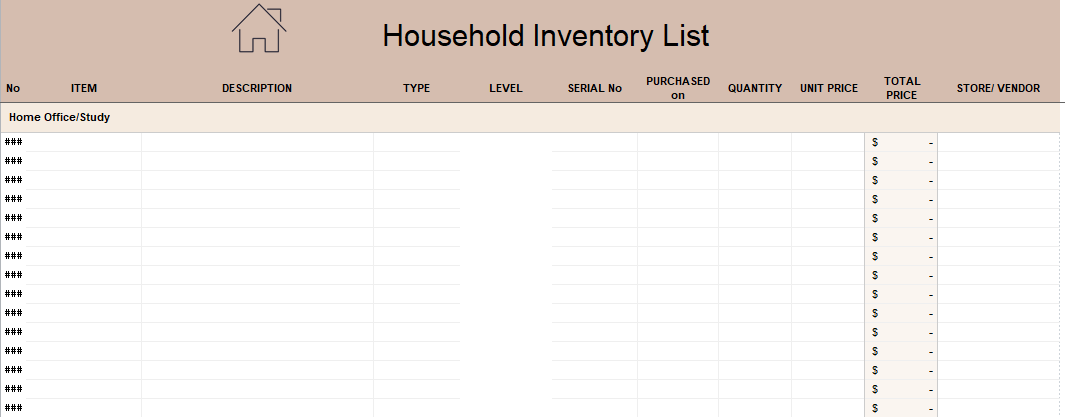Select the TOTAL PRICE column header
Viewport: 1065px width, 417px height.
tap(902, 88)
